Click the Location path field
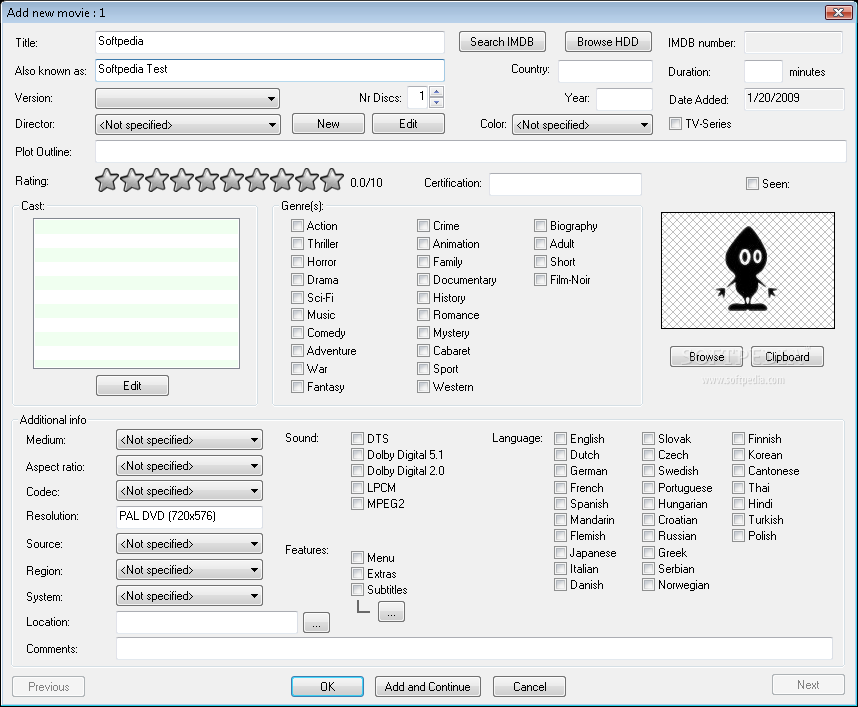 (x=207, y=623)
